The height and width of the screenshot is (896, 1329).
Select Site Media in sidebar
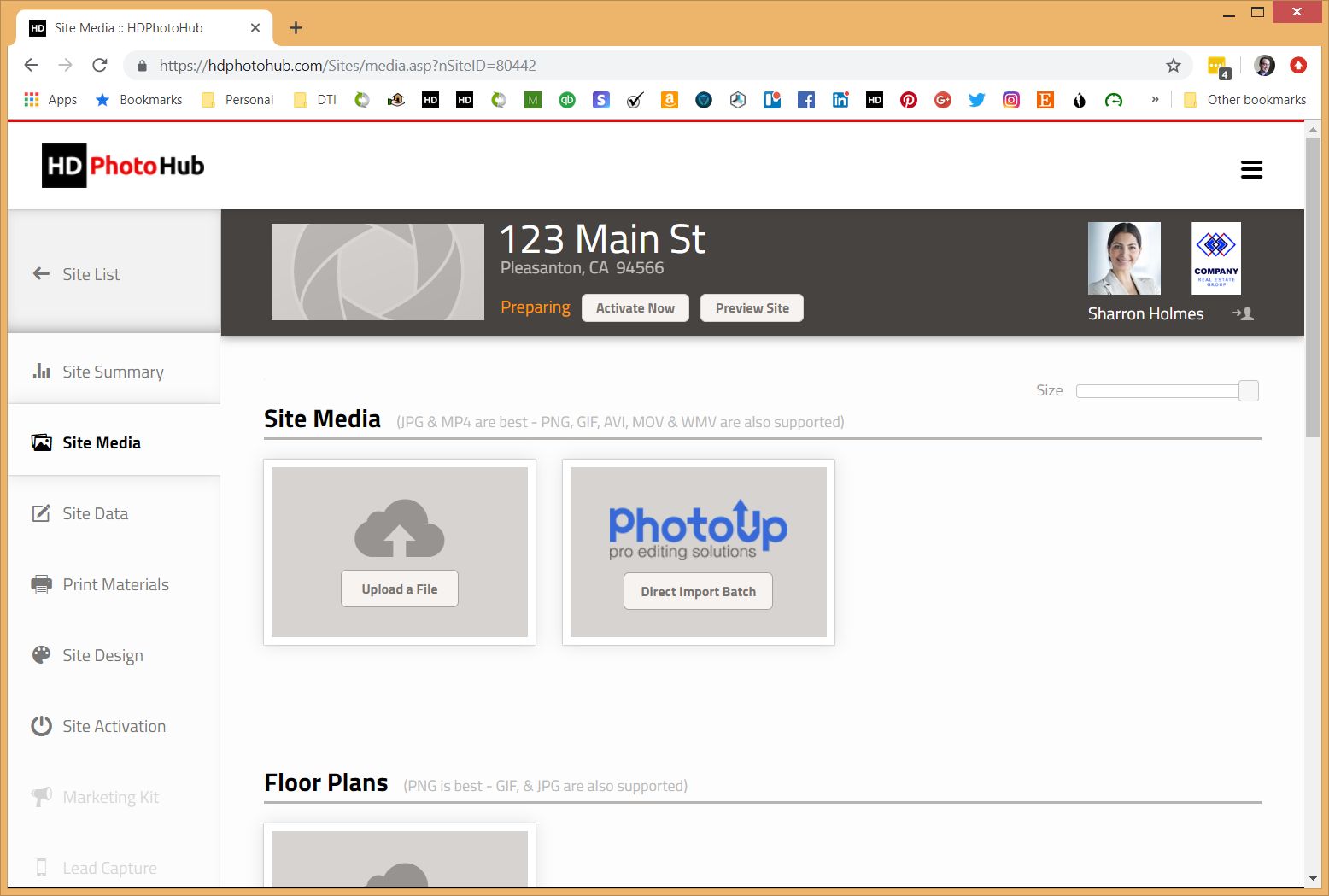pyautogui.click(x=114, y=442)
